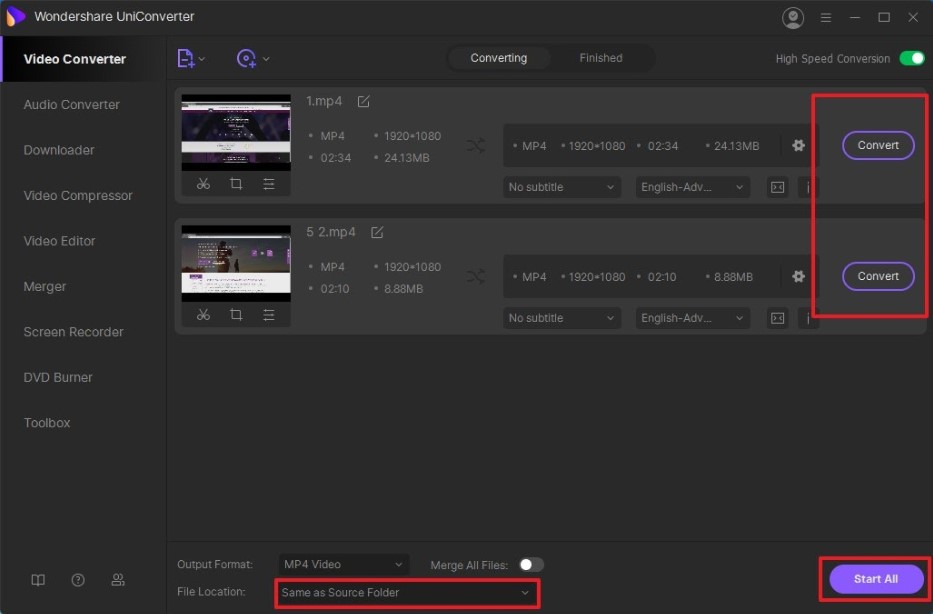Click the trim scissors icon for 5 2.mp4
Image resolution: width=933 pixels, height=614 pixels.
click(x=203, y=315)
